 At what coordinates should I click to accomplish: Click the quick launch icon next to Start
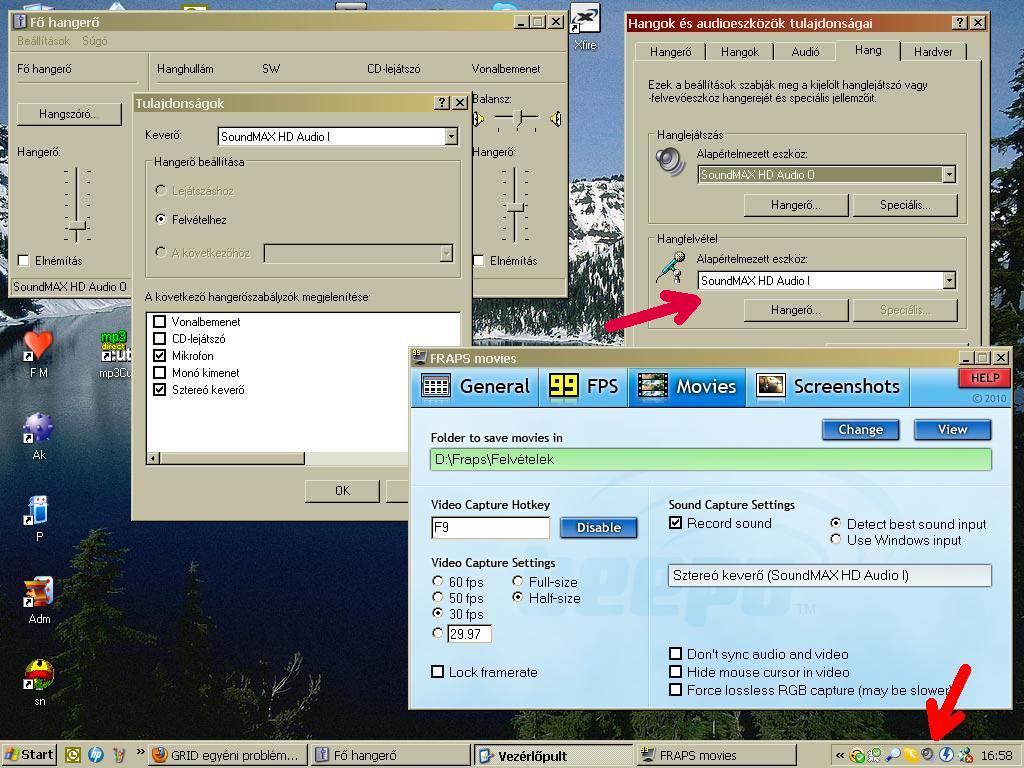click(72, 755)
